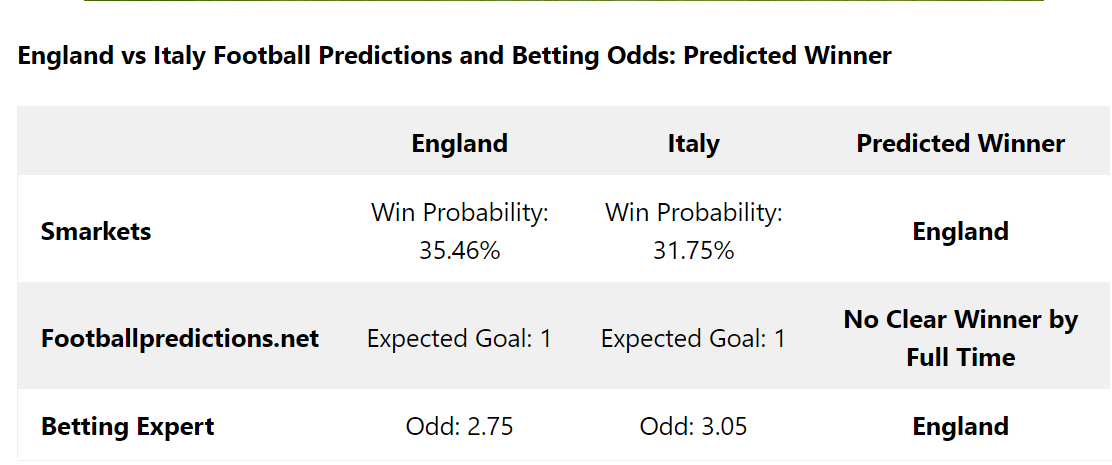Viewport: 1112px width, 465px height.
Task: Select the Smarkets row label
Action: (96, 232)
